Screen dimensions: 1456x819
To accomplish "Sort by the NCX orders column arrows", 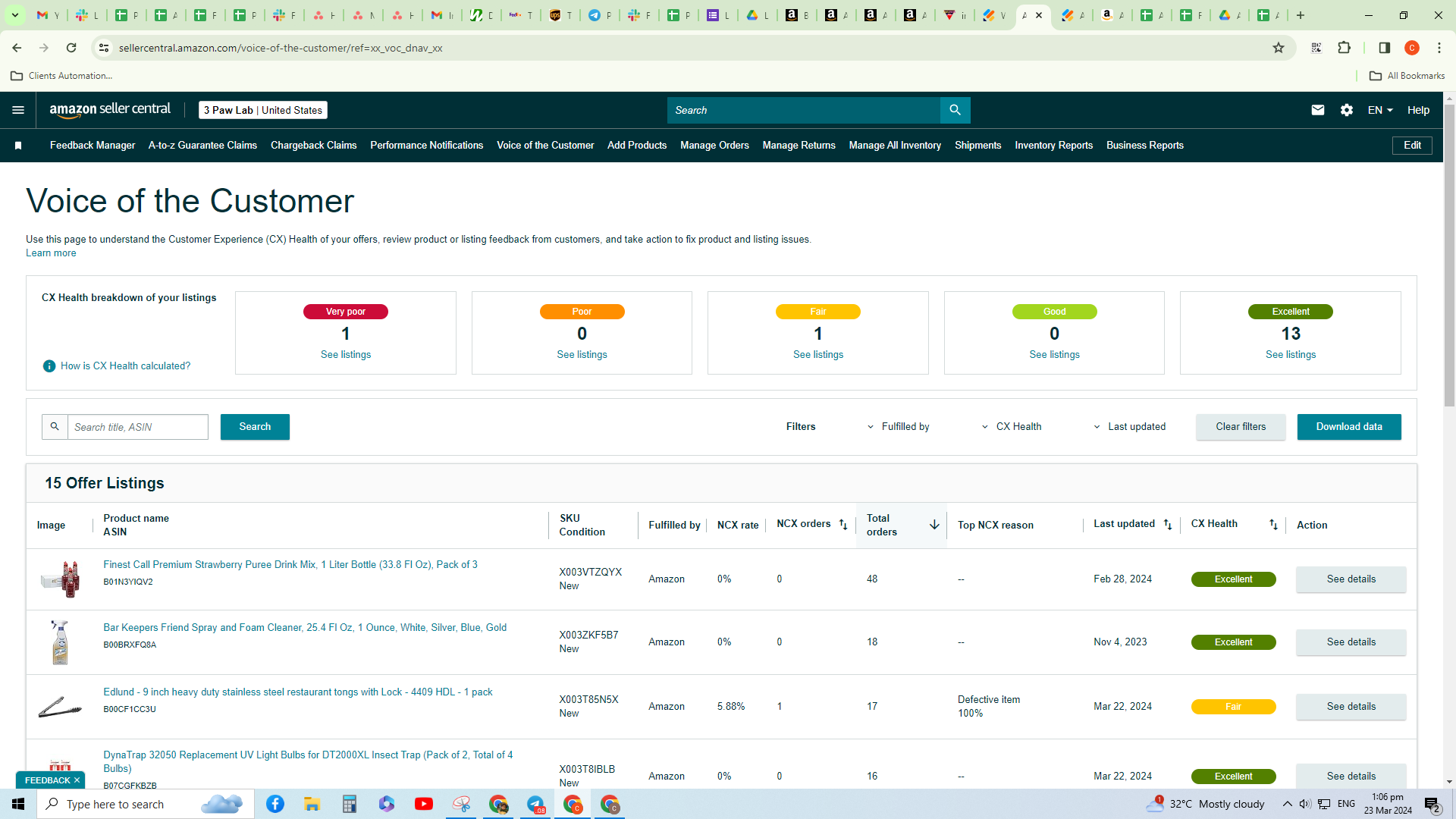I will click(843, 525).
